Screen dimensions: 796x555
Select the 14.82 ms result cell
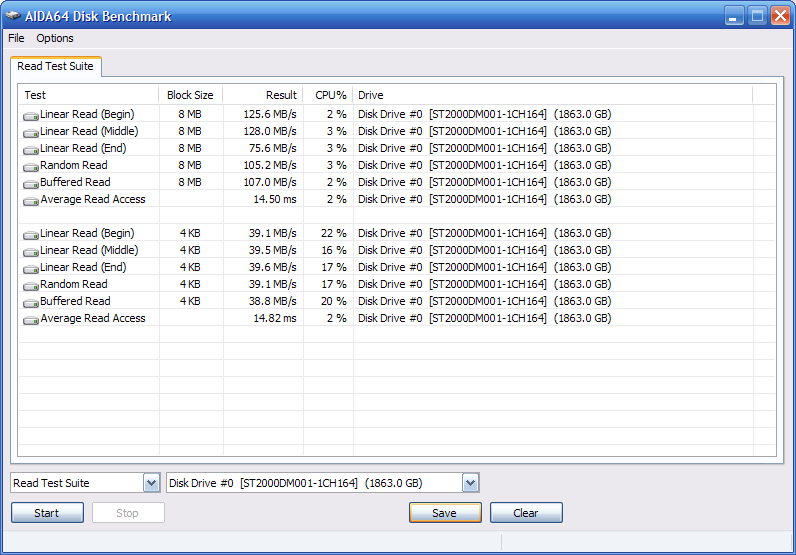tap(275, 318)
